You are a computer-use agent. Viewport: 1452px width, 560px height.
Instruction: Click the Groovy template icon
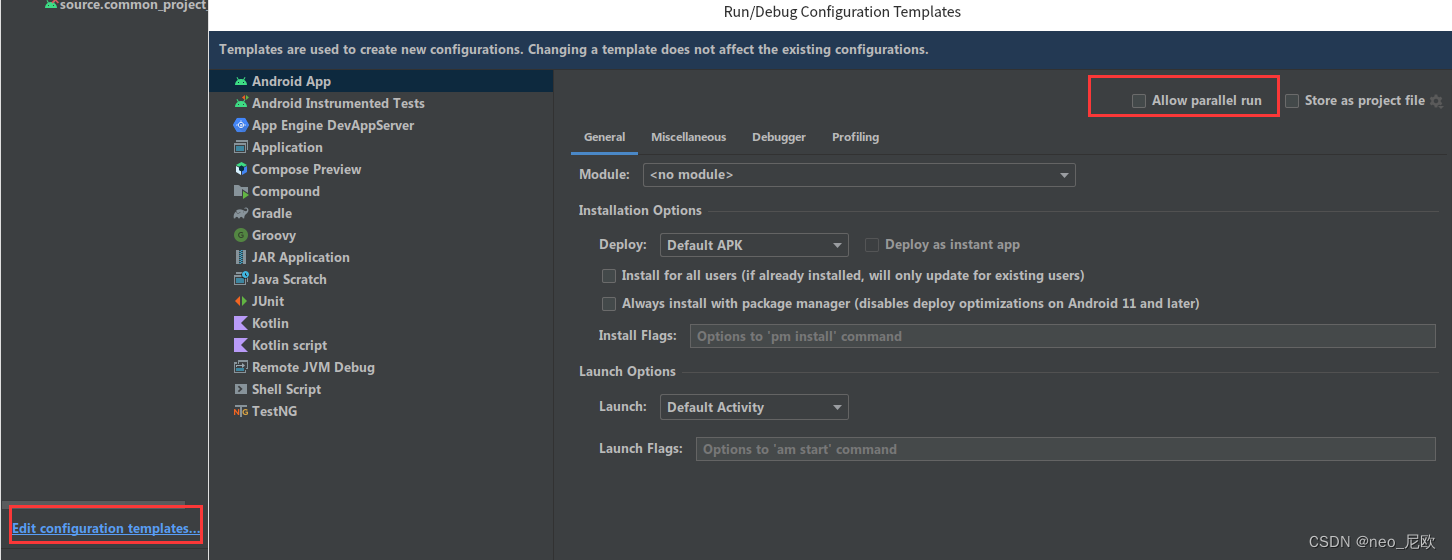pyautogui.click(x=241, y=235)
